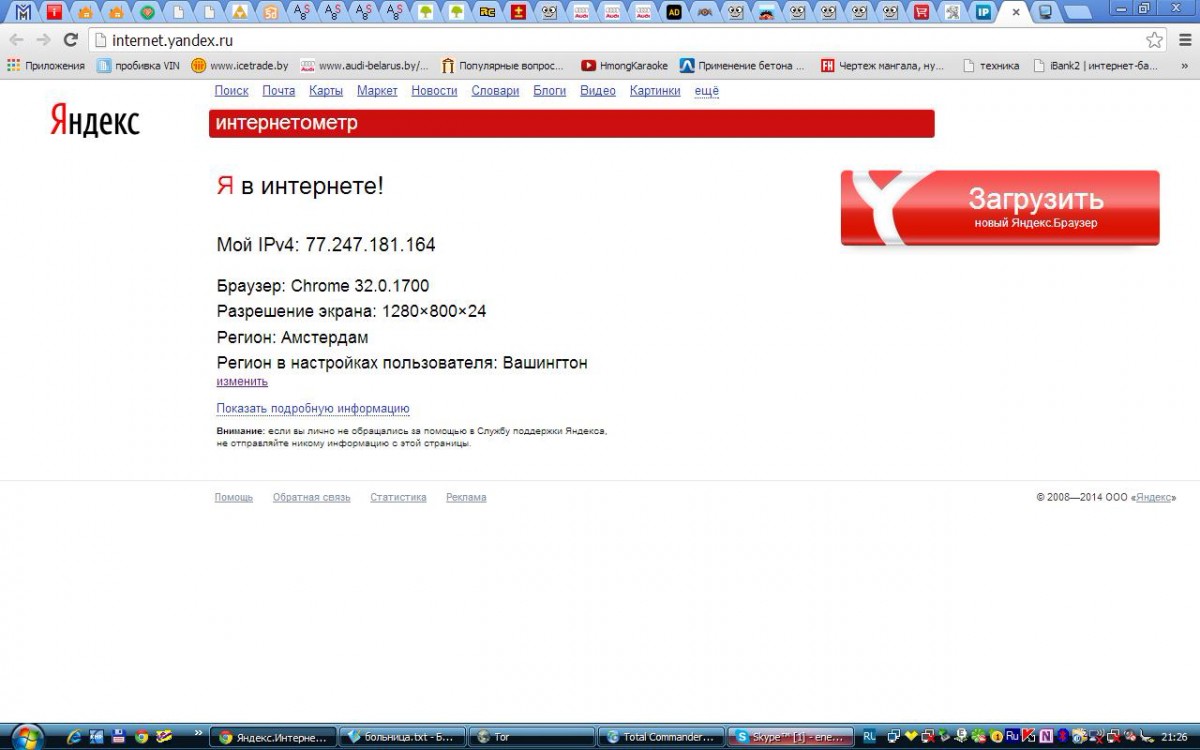Screen dimensions: 1200x750
Task: Open the Chrome menu hamburger icon
Action: [1184, 40]
